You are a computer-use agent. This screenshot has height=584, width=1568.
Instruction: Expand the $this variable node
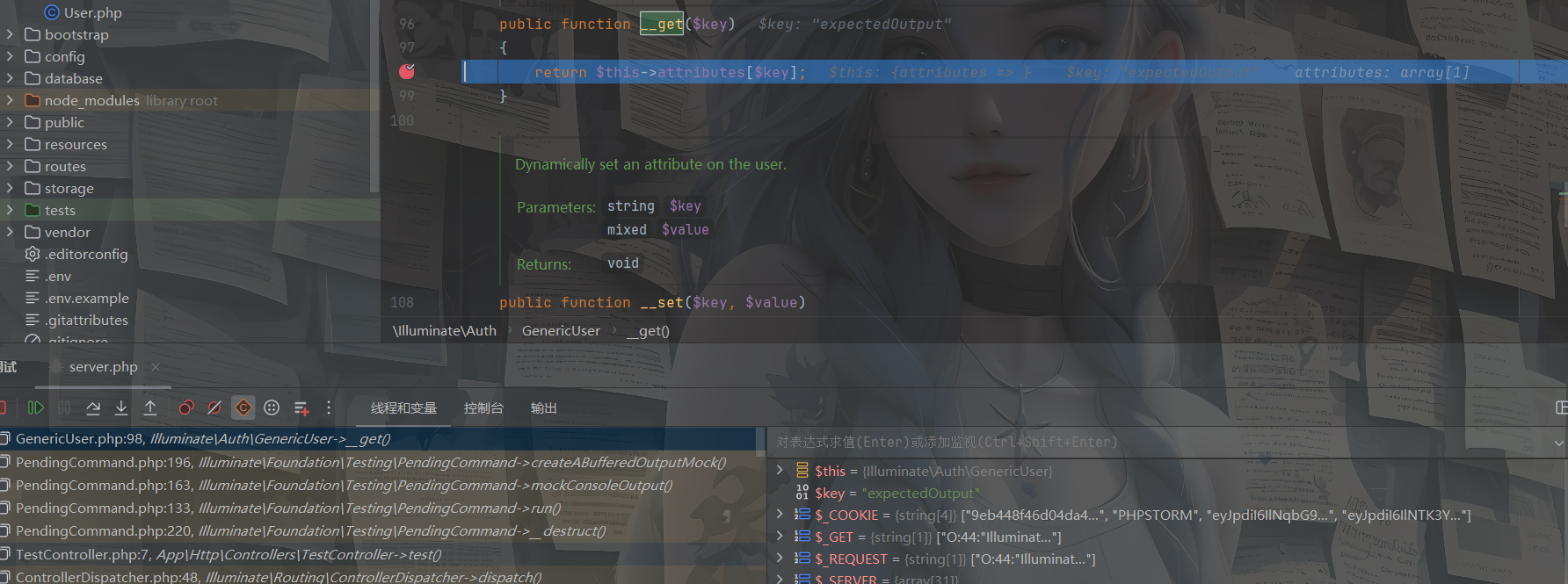[780, 471]
